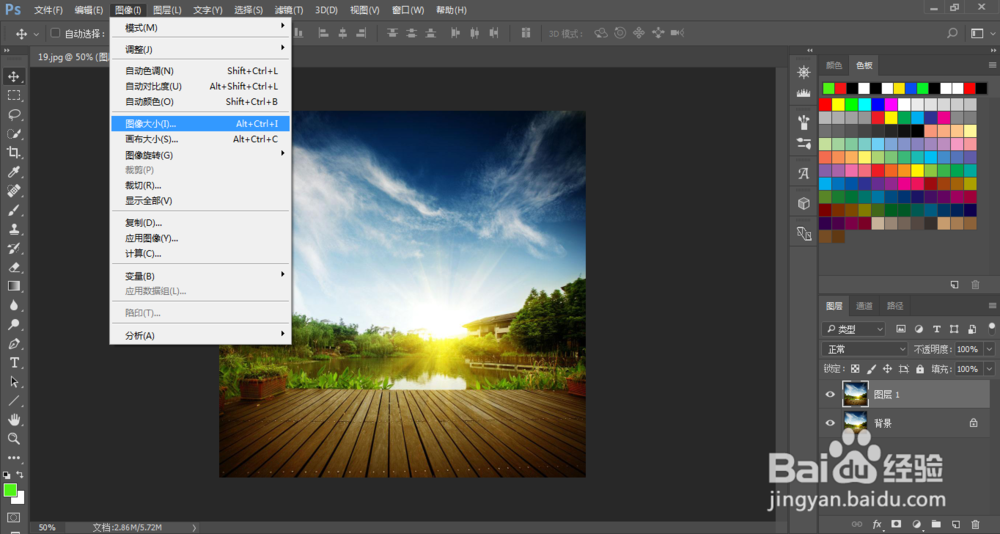This screenshot has height=534, width=1000.
Task: Choose 复制(D)... menu entry
Action: coord(200,223)
